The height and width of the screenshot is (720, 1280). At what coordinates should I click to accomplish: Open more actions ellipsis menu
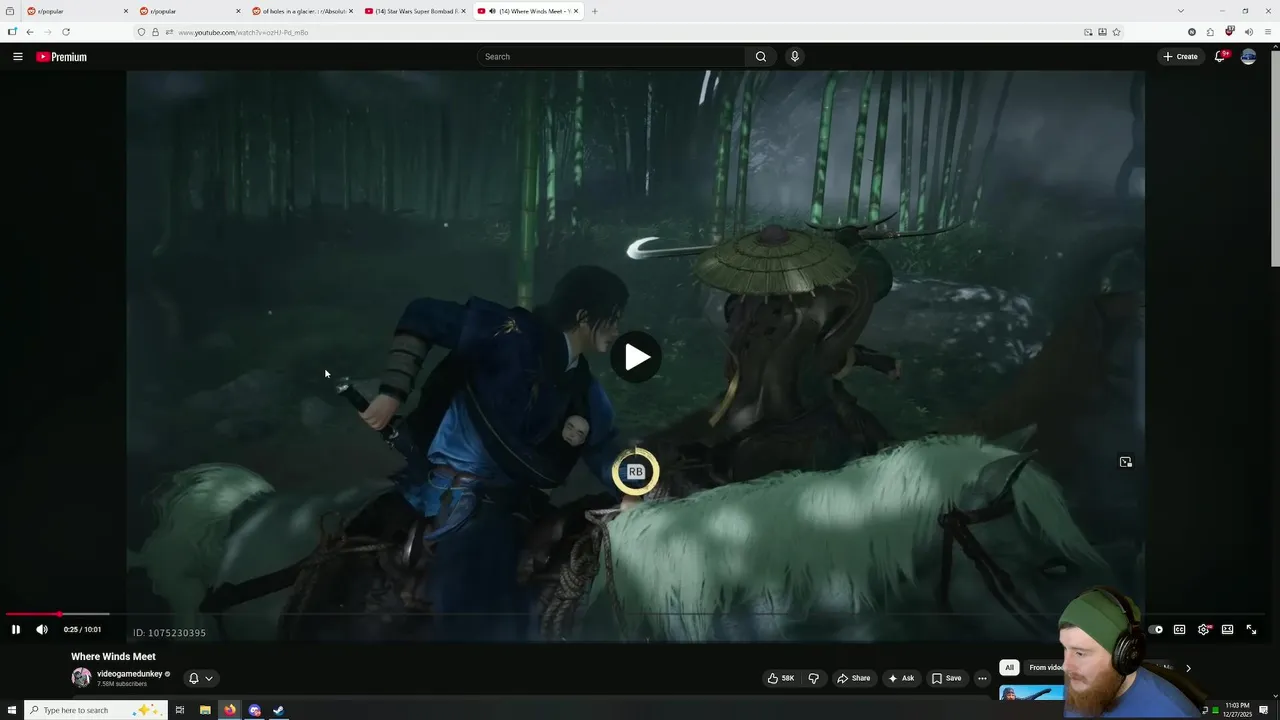pyautogui.click(x=982, y=678)
